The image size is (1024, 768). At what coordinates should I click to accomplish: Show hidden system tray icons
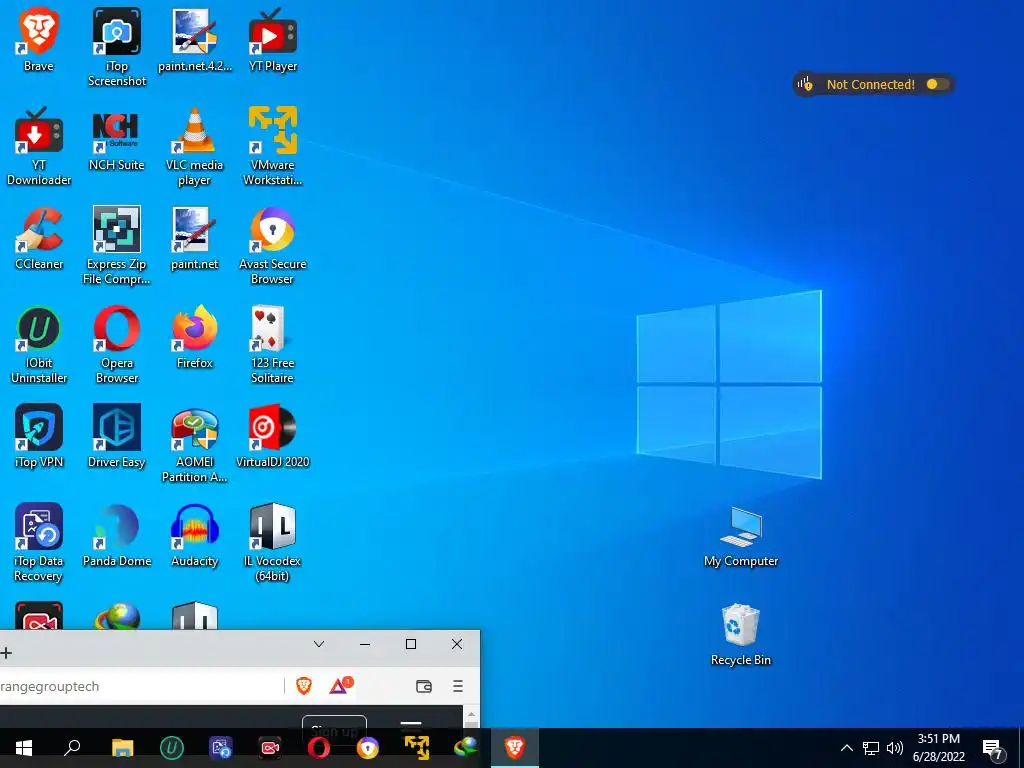(846, 748)
